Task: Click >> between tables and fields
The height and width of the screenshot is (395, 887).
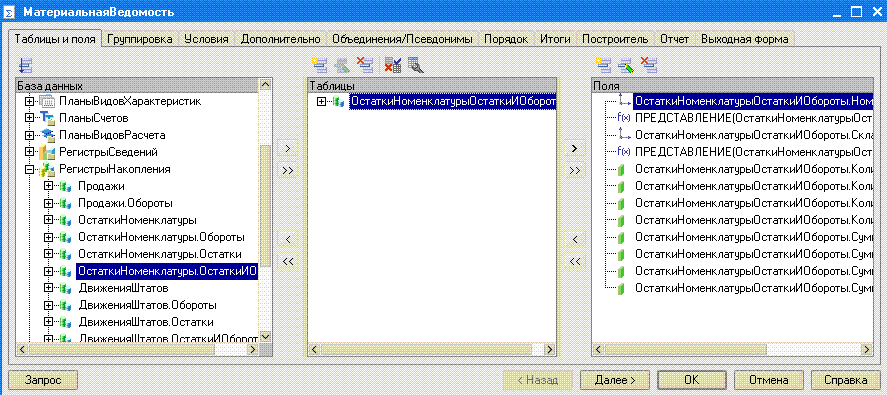Action: click(x=575, y=170)
